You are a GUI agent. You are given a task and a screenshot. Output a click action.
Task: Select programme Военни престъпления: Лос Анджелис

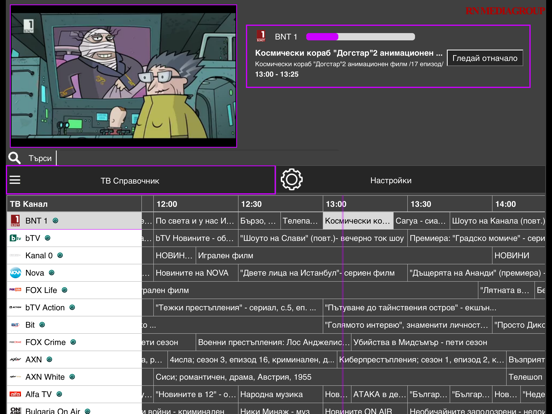(x=273, y=342)
